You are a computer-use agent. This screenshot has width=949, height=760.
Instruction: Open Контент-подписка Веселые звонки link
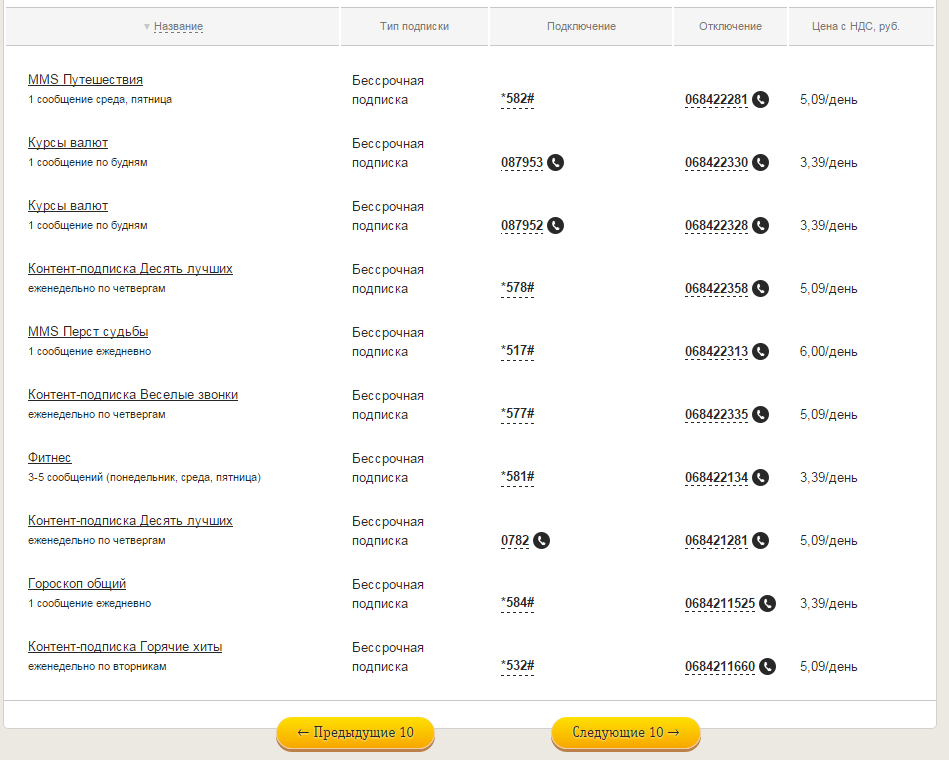133,394
